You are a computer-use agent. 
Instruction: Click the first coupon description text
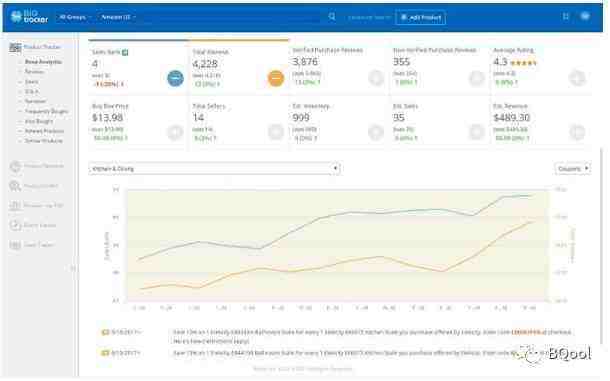tap(372, 337)
